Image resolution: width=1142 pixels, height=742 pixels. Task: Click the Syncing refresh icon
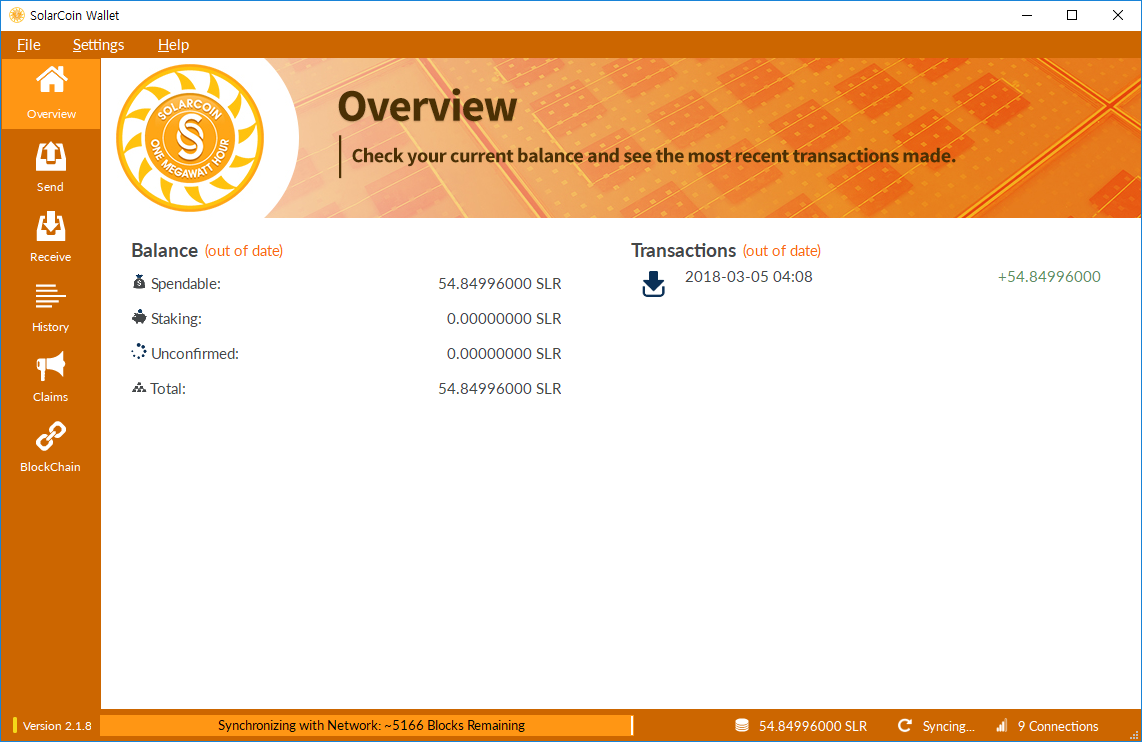[x=905, y=725]
